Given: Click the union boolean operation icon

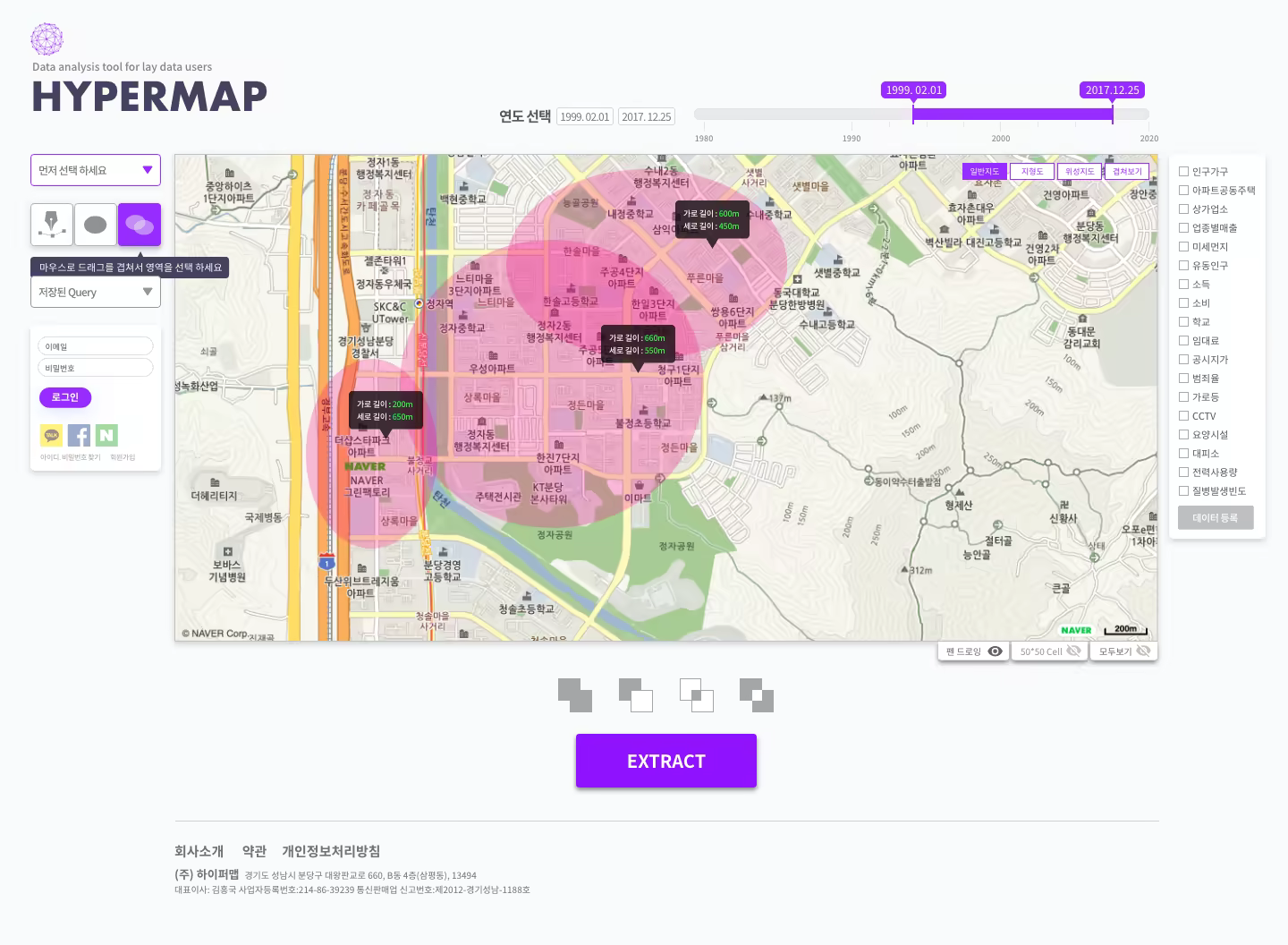Looking at the screenshot, I should click(x=575, y=695).
